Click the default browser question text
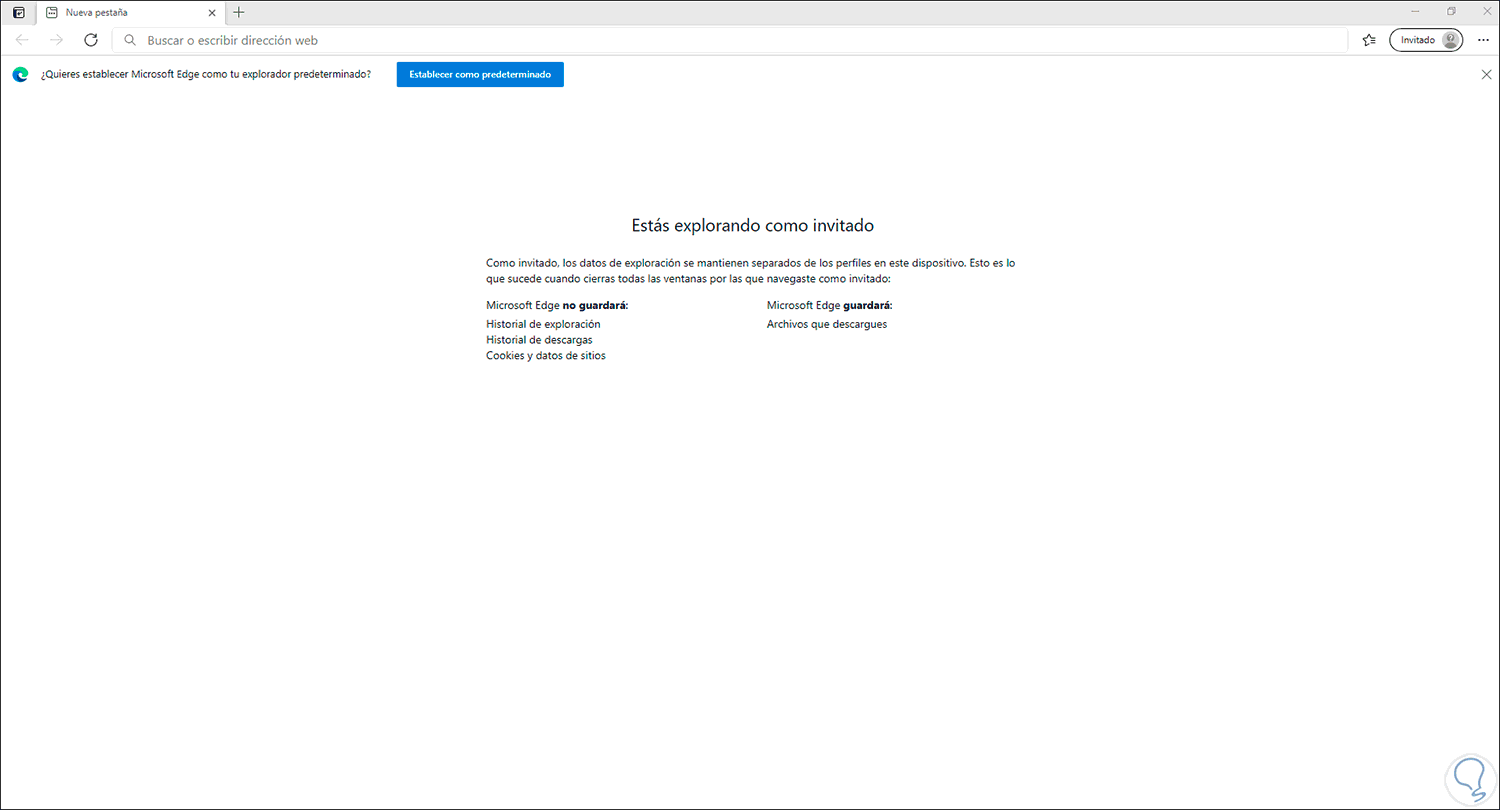This screenshot has width=1500, height=810. click(206, 75)
